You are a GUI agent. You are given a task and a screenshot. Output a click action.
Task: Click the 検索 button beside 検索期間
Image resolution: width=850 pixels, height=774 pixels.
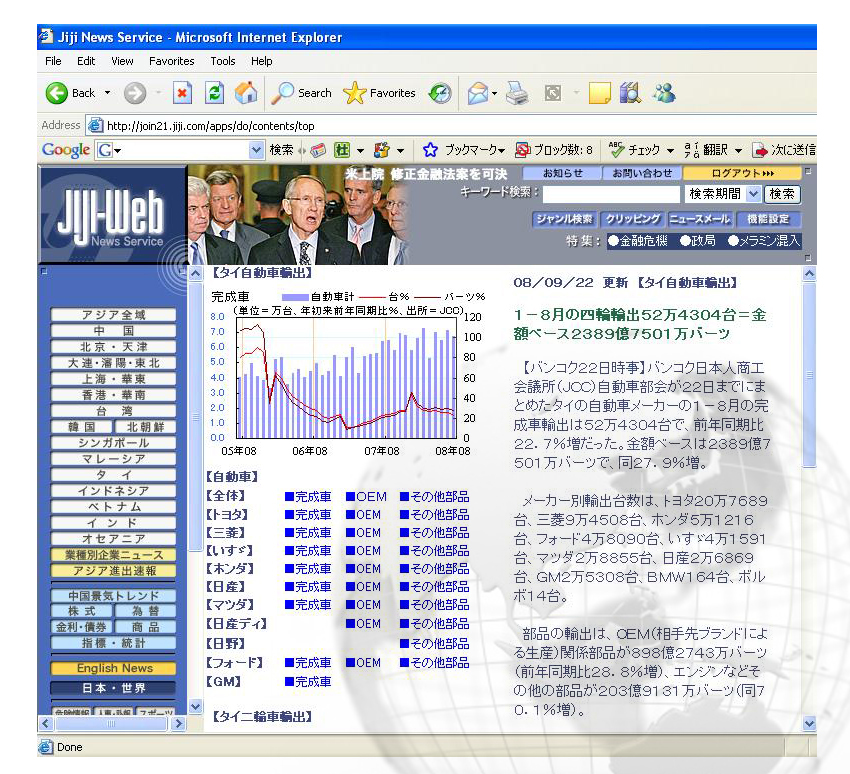click(782, 194)
